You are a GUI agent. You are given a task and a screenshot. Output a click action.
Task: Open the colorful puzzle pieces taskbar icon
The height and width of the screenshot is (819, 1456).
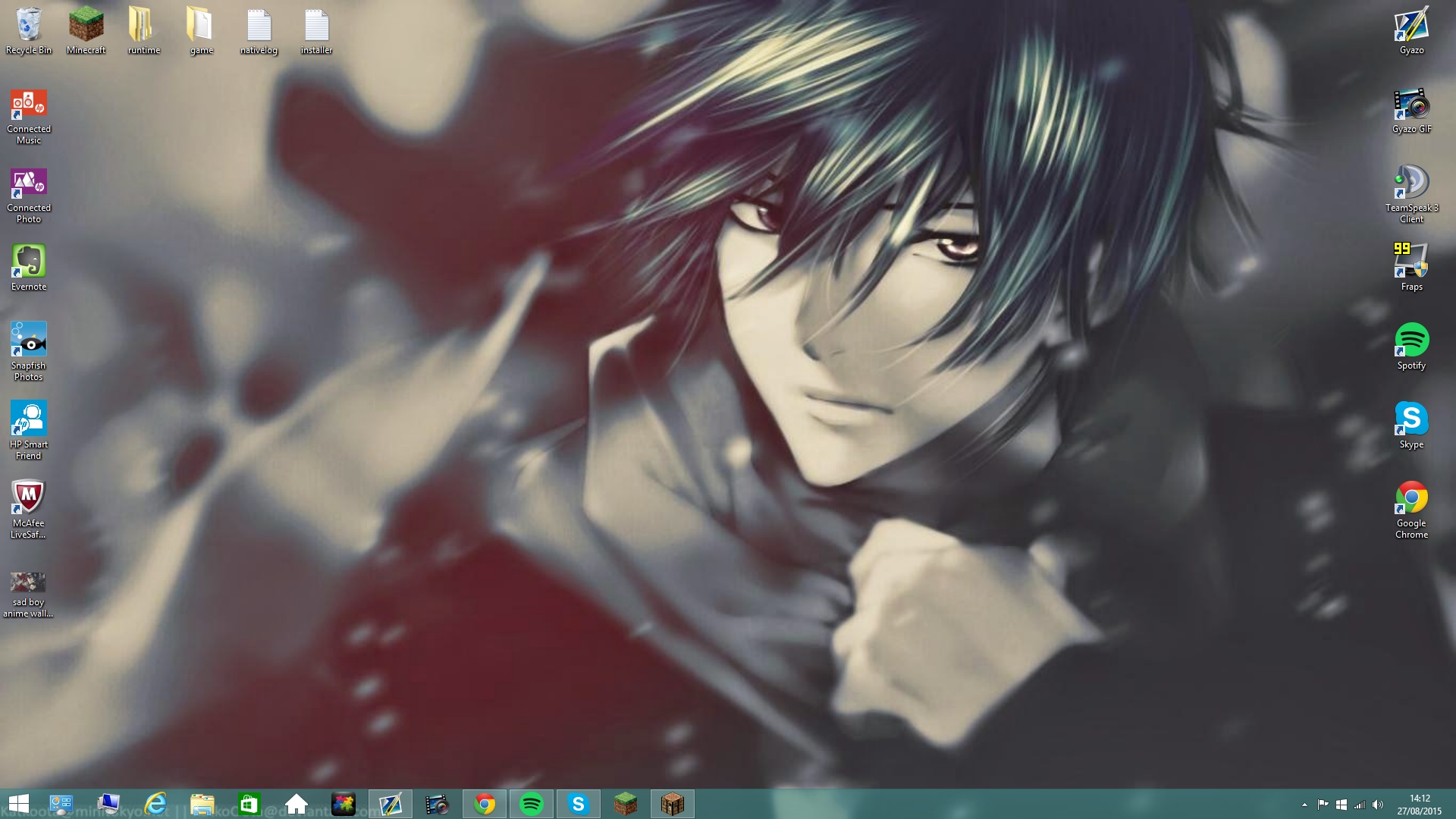pyautogui.click(x=344, y=804)
